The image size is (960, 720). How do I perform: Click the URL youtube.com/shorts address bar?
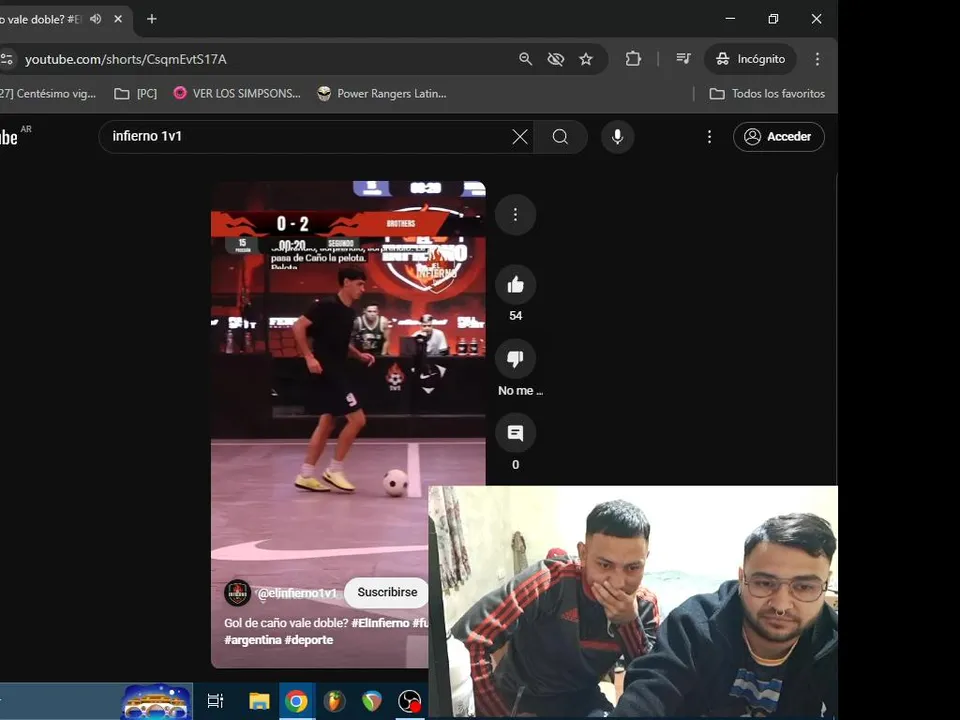126,59
